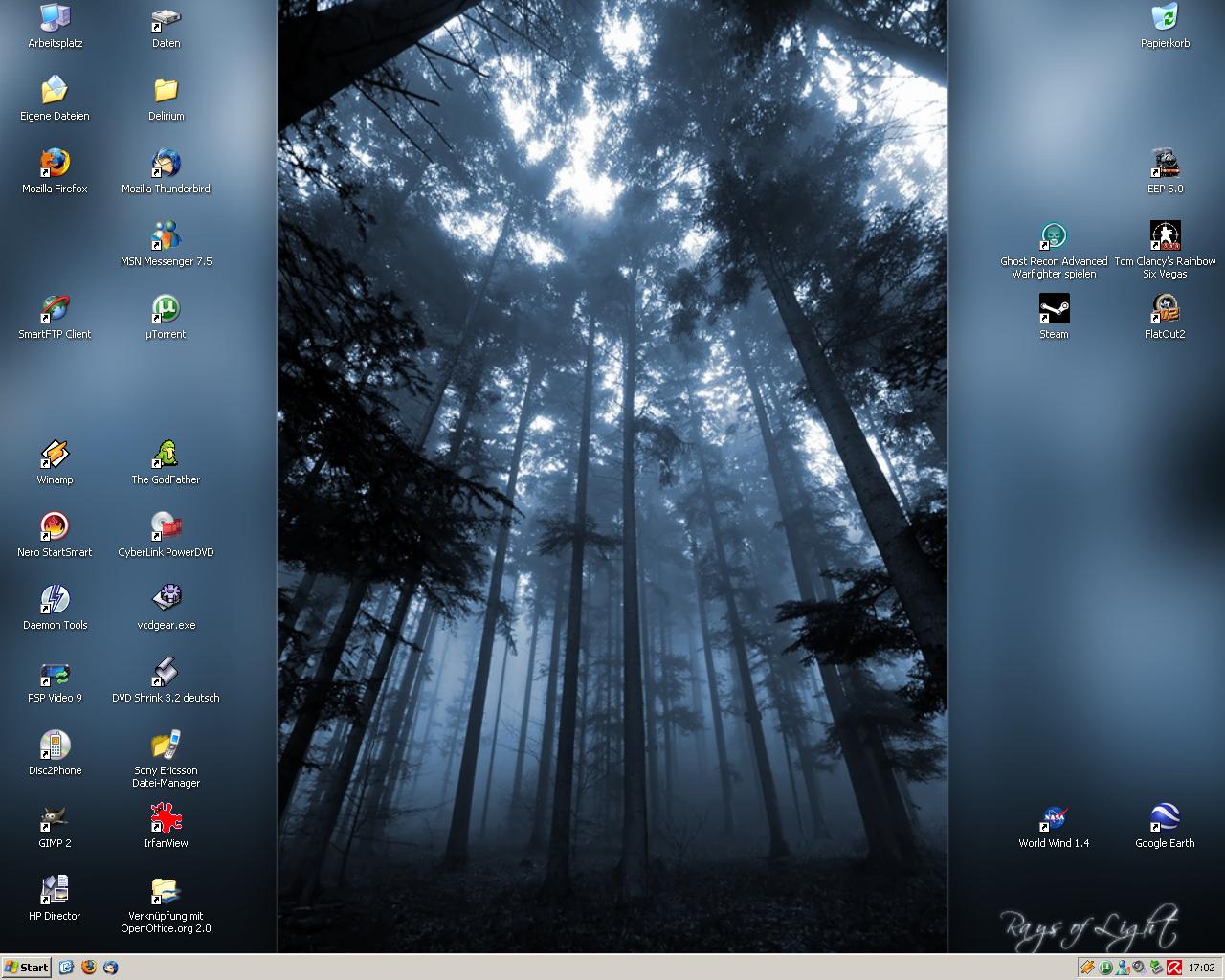Screen dimensions: 1225x980
Task: Select the Delirium folder
Action: pos(166,92)
